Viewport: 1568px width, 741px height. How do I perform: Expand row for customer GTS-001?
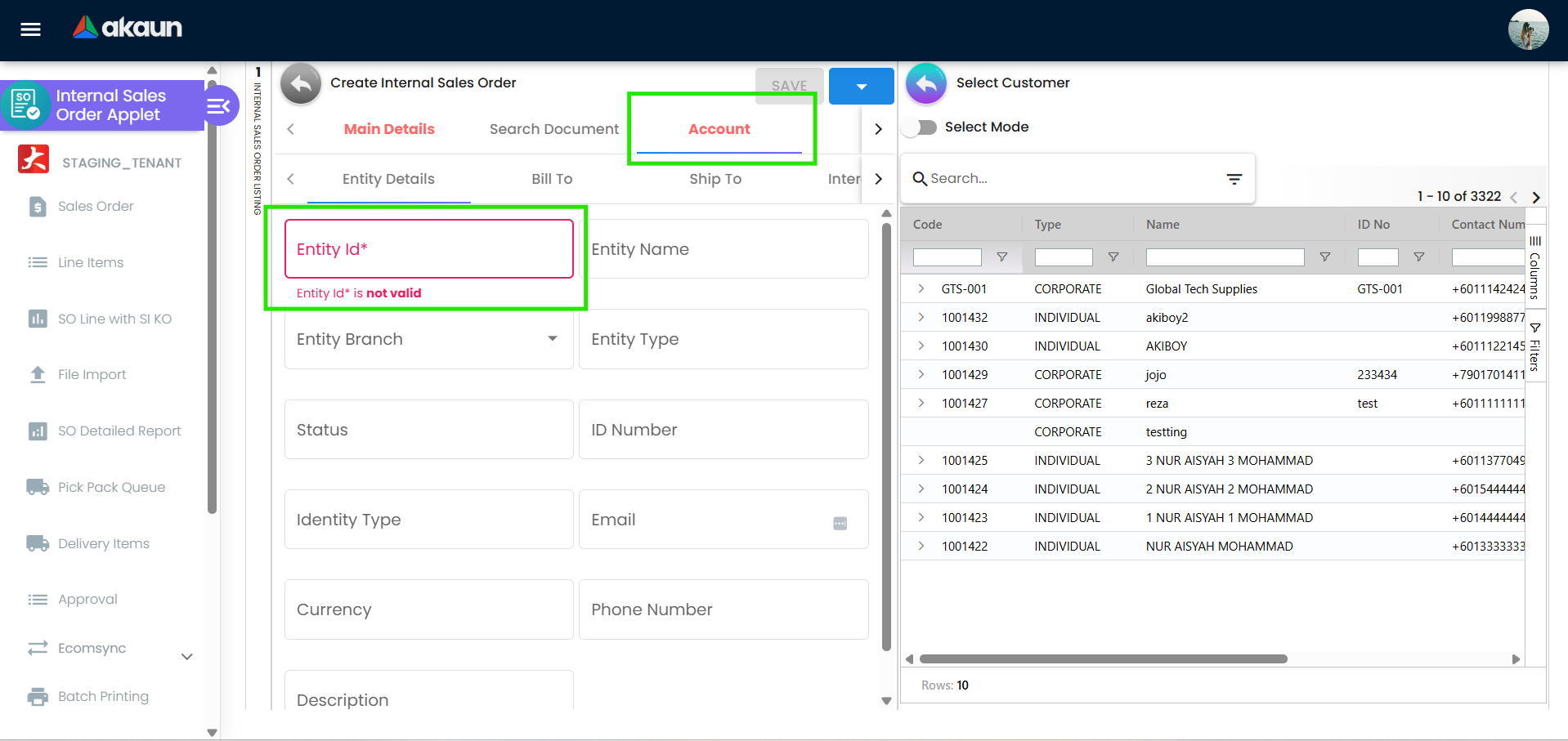tap(921, 289)
